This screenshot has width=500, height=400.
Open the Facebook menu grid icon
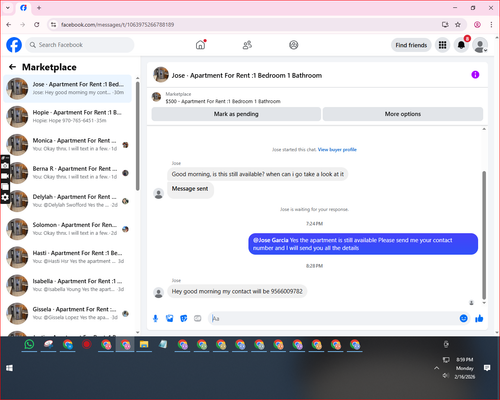pos(442,45)
